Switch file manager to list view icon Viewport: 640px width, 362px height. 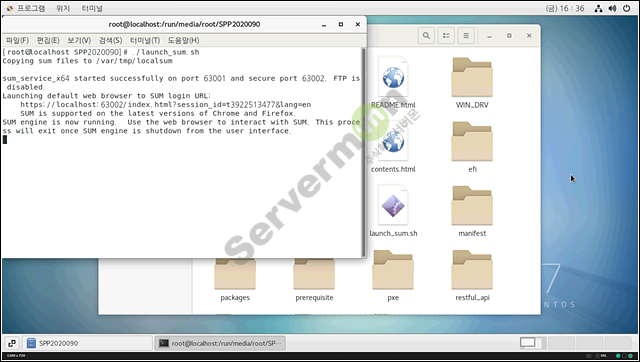[446, 36]
